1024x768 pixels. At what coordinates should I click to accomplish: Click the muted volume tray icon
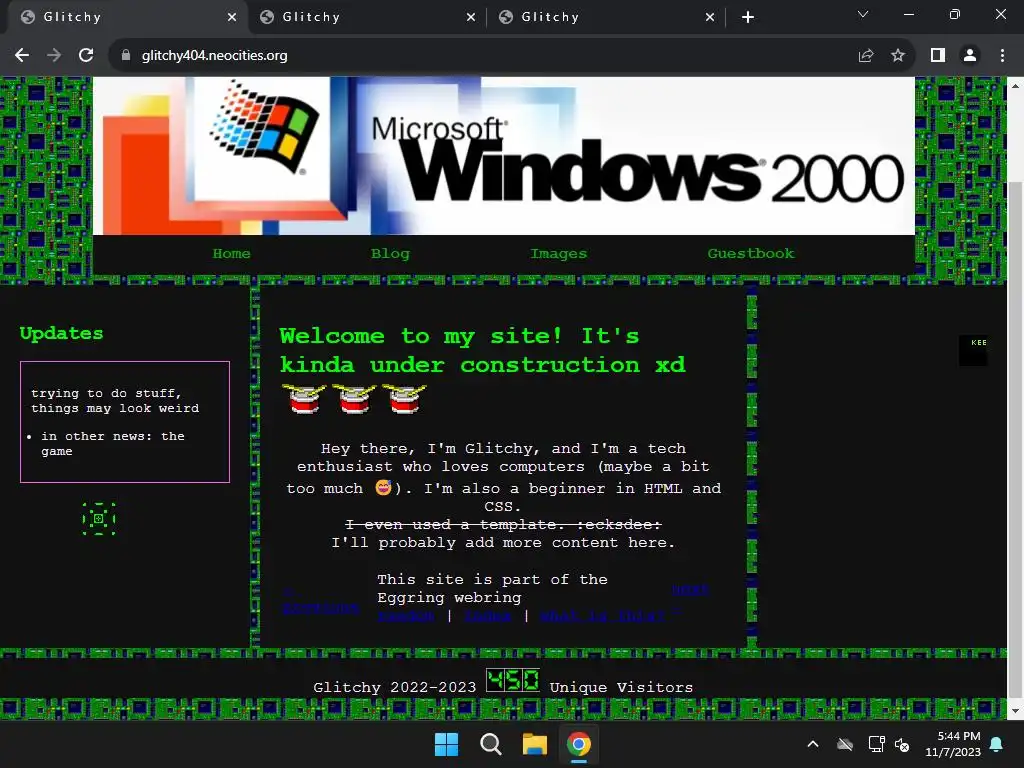click(902, 744)
